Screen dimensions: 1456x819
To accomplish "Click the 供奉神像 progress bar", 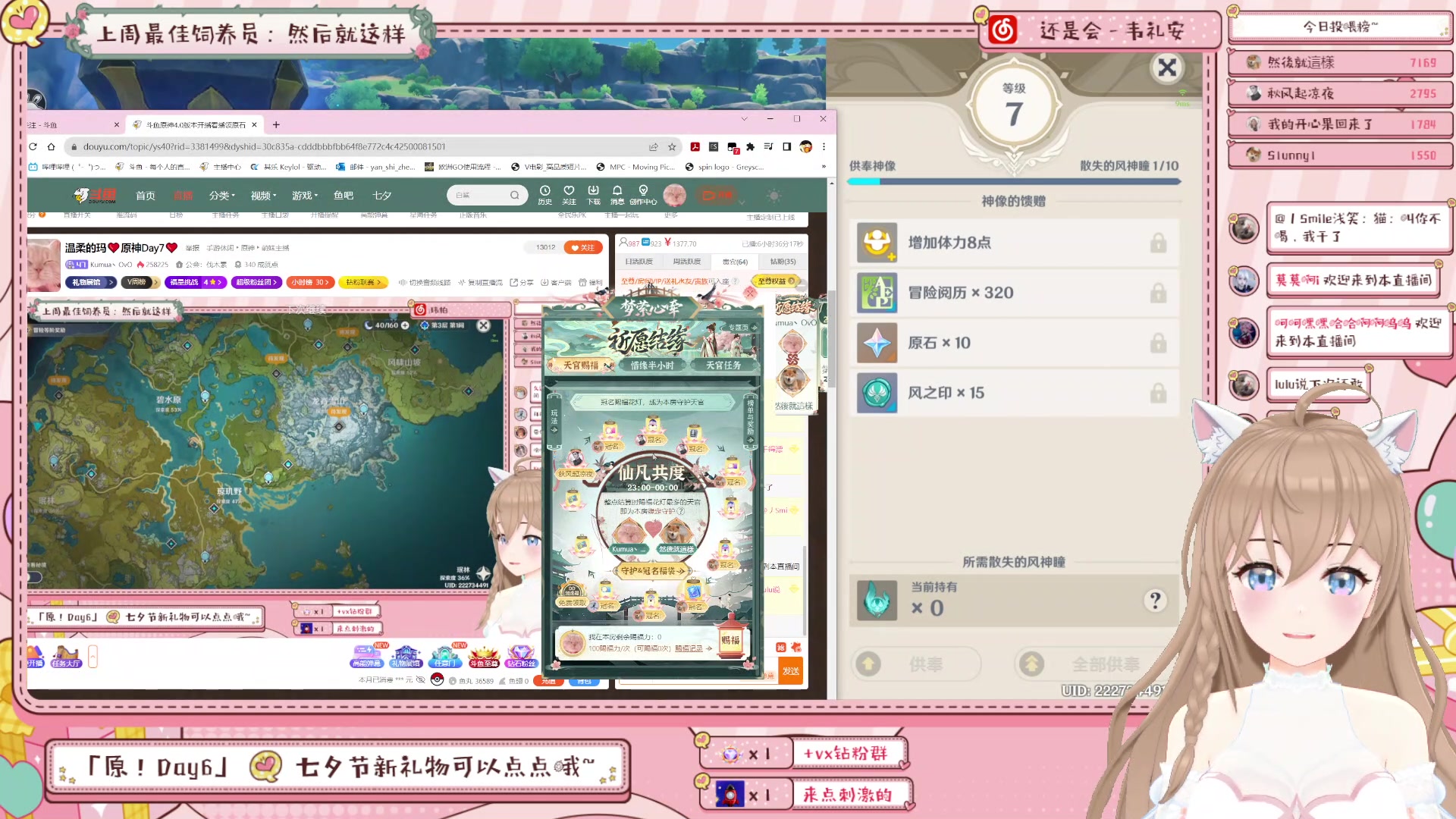I will tap(1014, 182).
